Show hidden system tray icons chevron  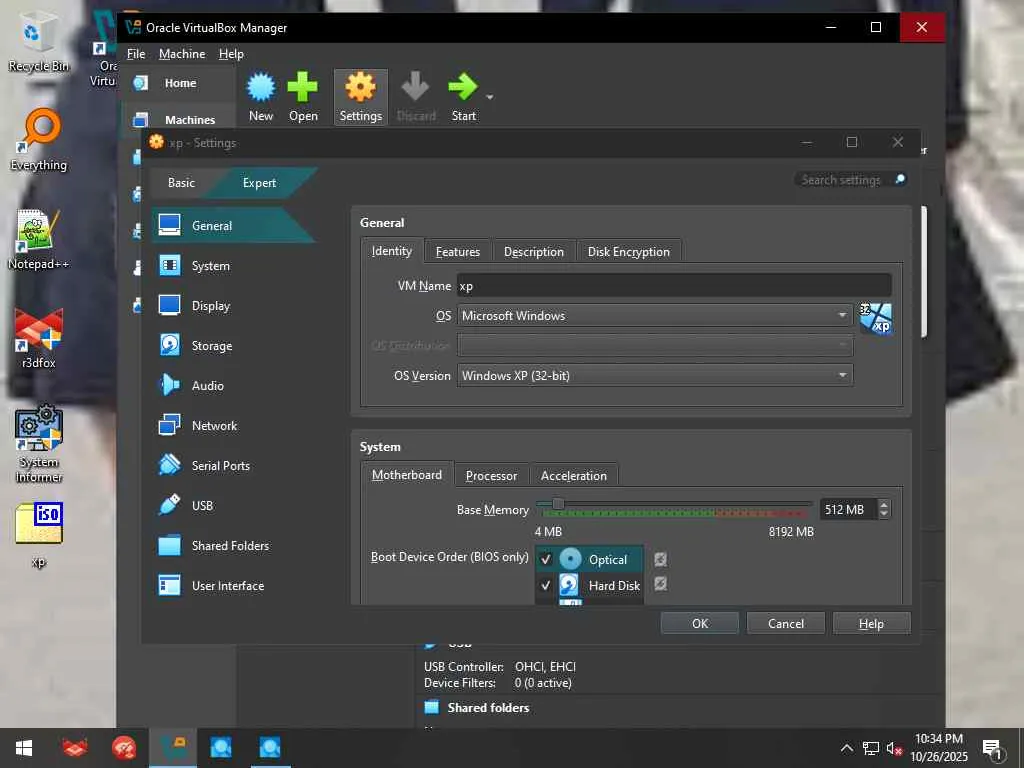tap(846, 748)
